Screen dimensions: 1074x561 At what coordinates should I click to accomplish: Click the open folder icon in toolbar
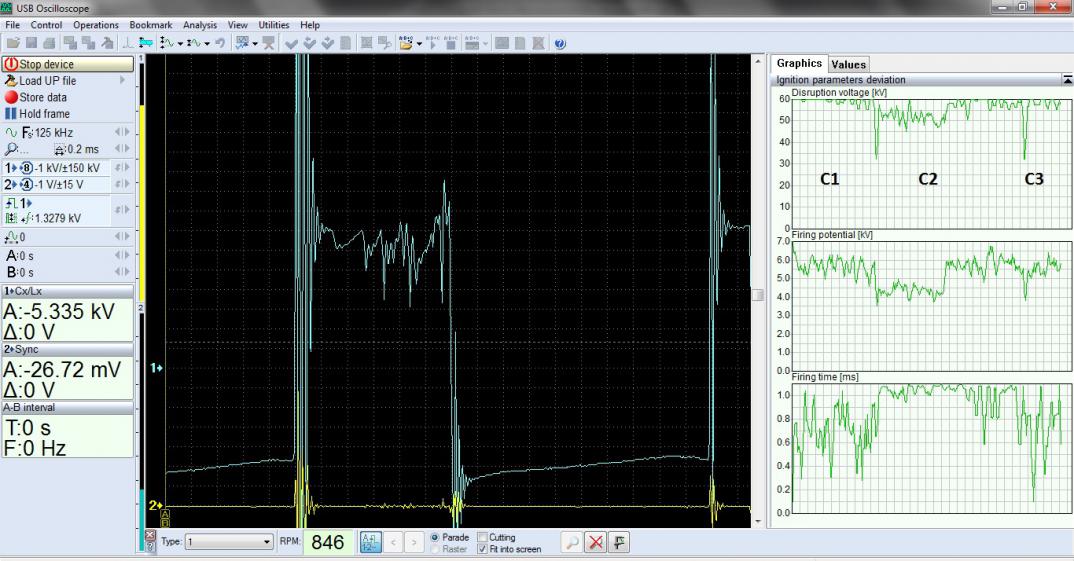tap(12, 44)
